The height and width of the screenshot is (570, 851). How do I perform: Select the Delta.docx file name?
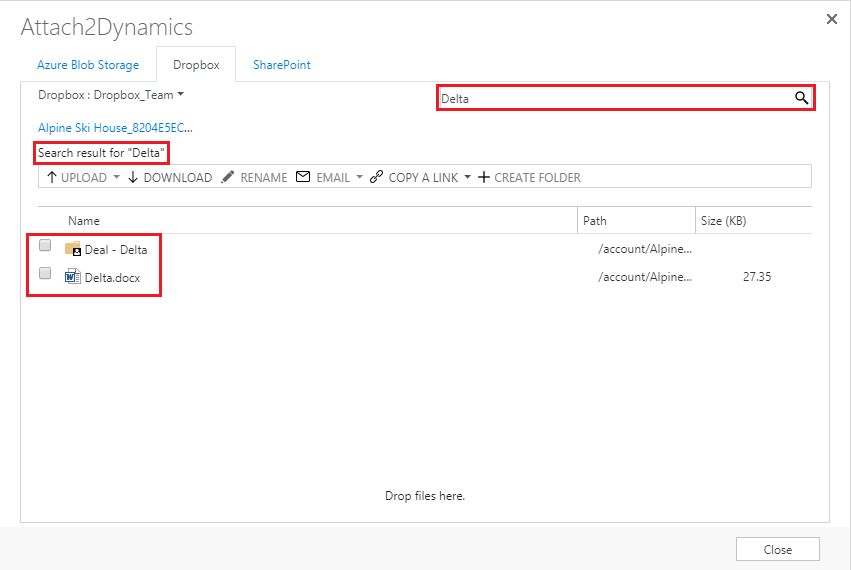click(x=112, y=277)
